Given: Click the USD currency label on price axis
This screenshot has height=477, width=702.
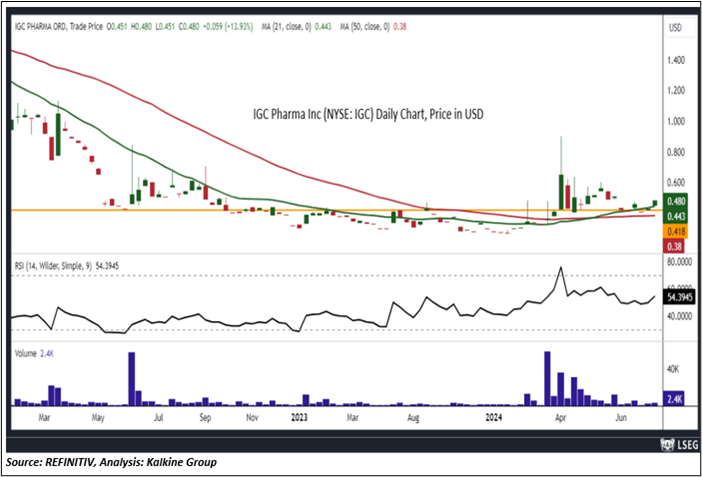Looking at the screenshot, I should [675, 28].
